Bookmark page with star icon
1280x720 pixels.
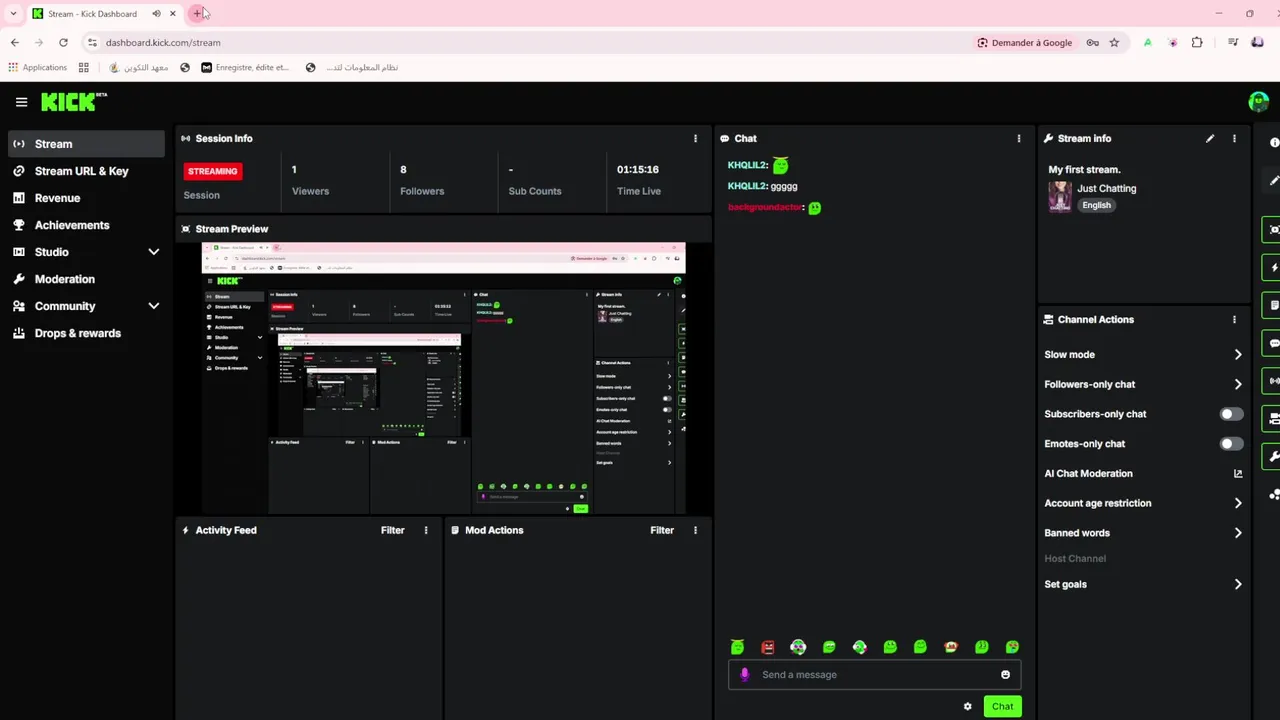point(1114,43)
